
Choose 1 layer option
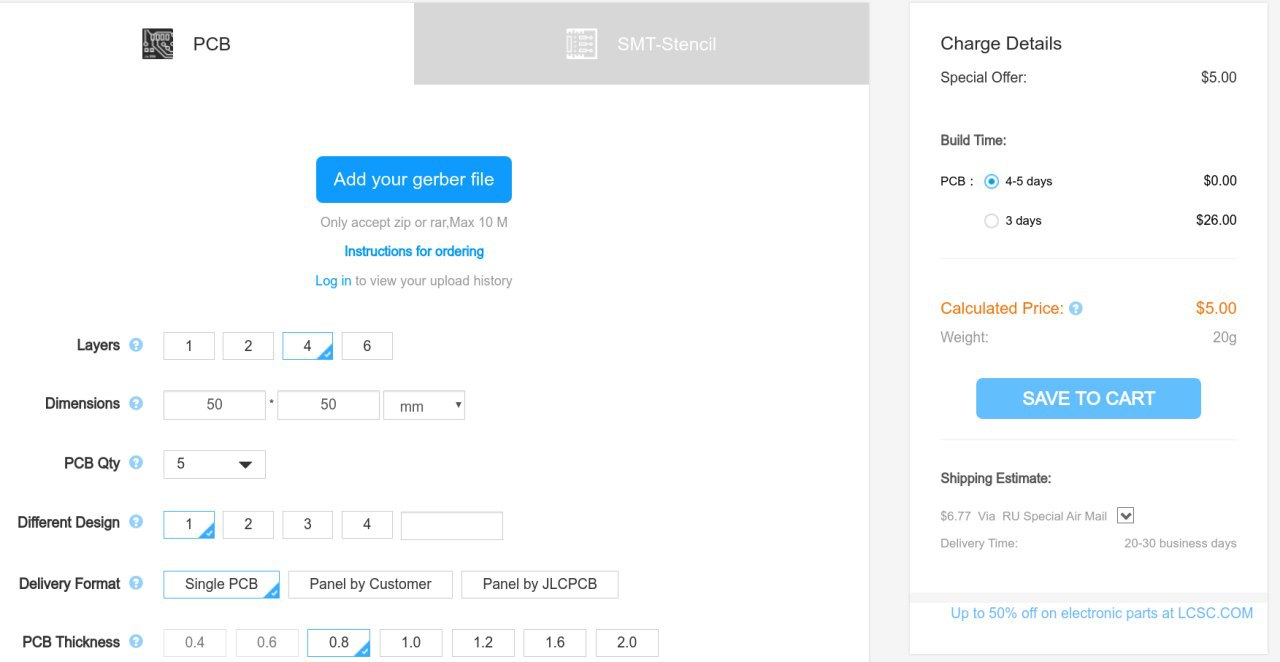coord(188,346)
